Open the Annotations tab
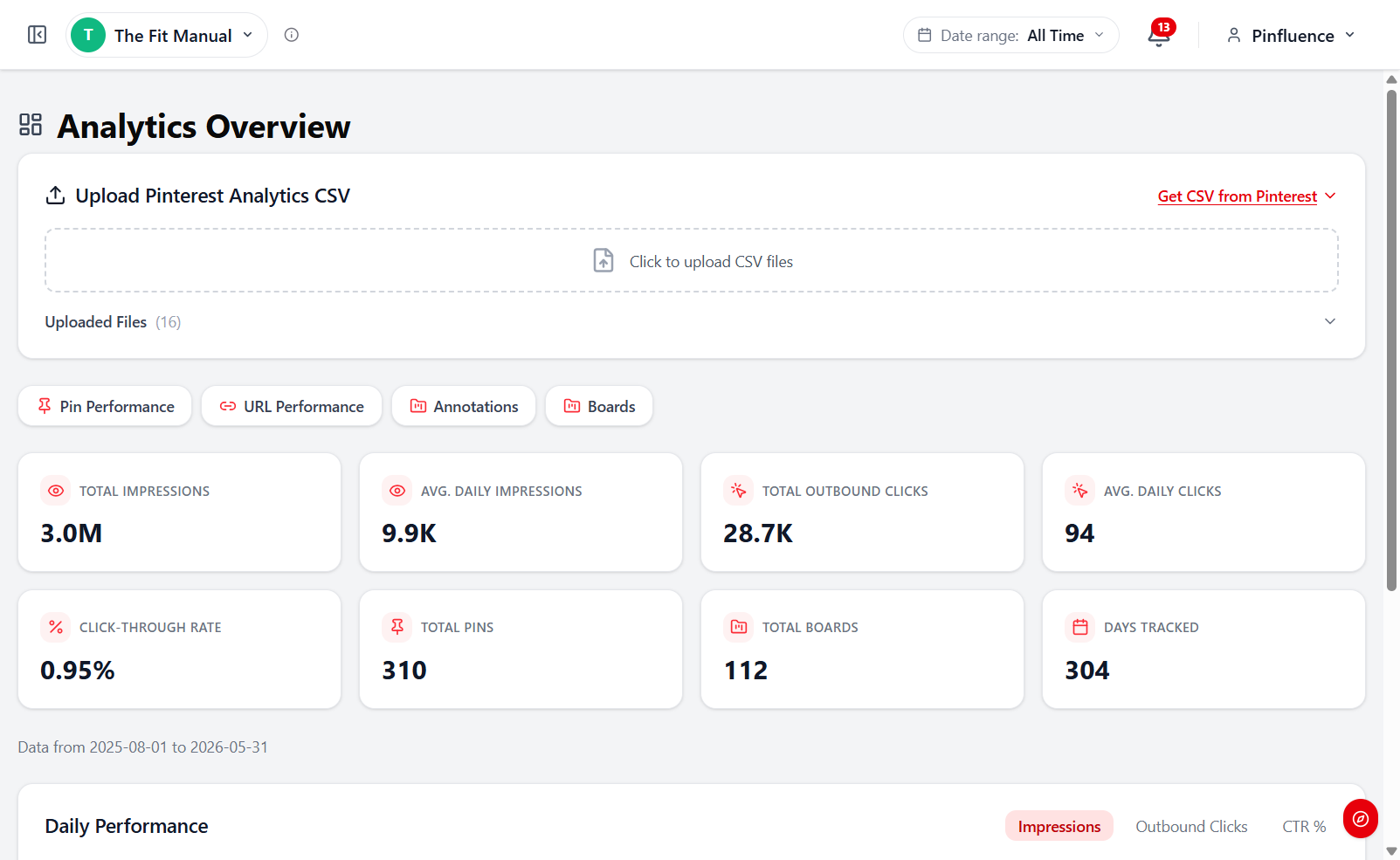This screenshot has width=1400, height=860. click(x=464, y=406)
